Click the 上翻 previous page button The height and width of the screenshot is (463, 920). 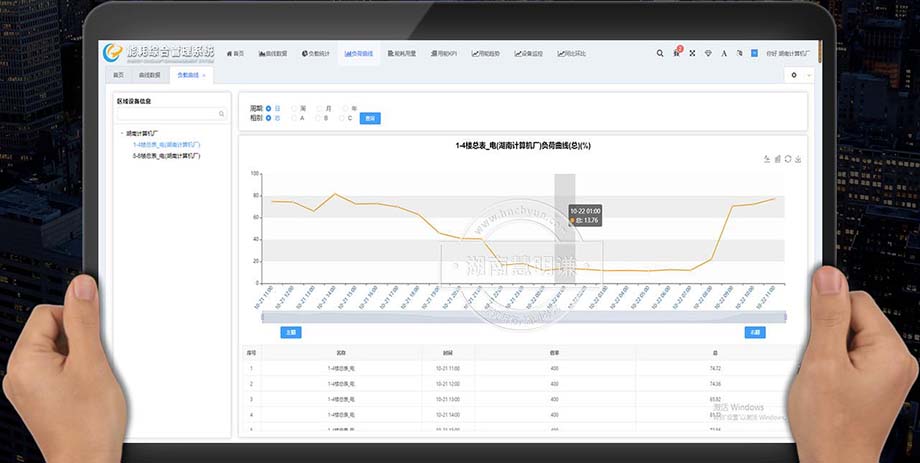[290, 332]
